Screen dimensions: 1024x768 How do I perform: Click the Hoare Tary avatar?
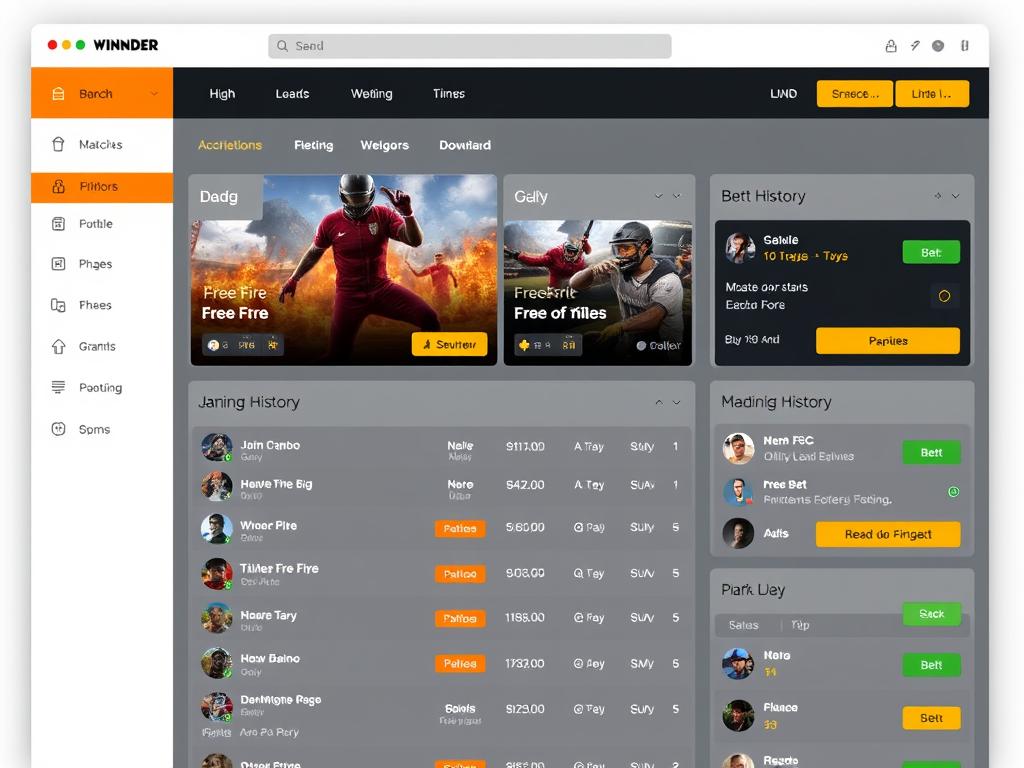click(217, 618)
